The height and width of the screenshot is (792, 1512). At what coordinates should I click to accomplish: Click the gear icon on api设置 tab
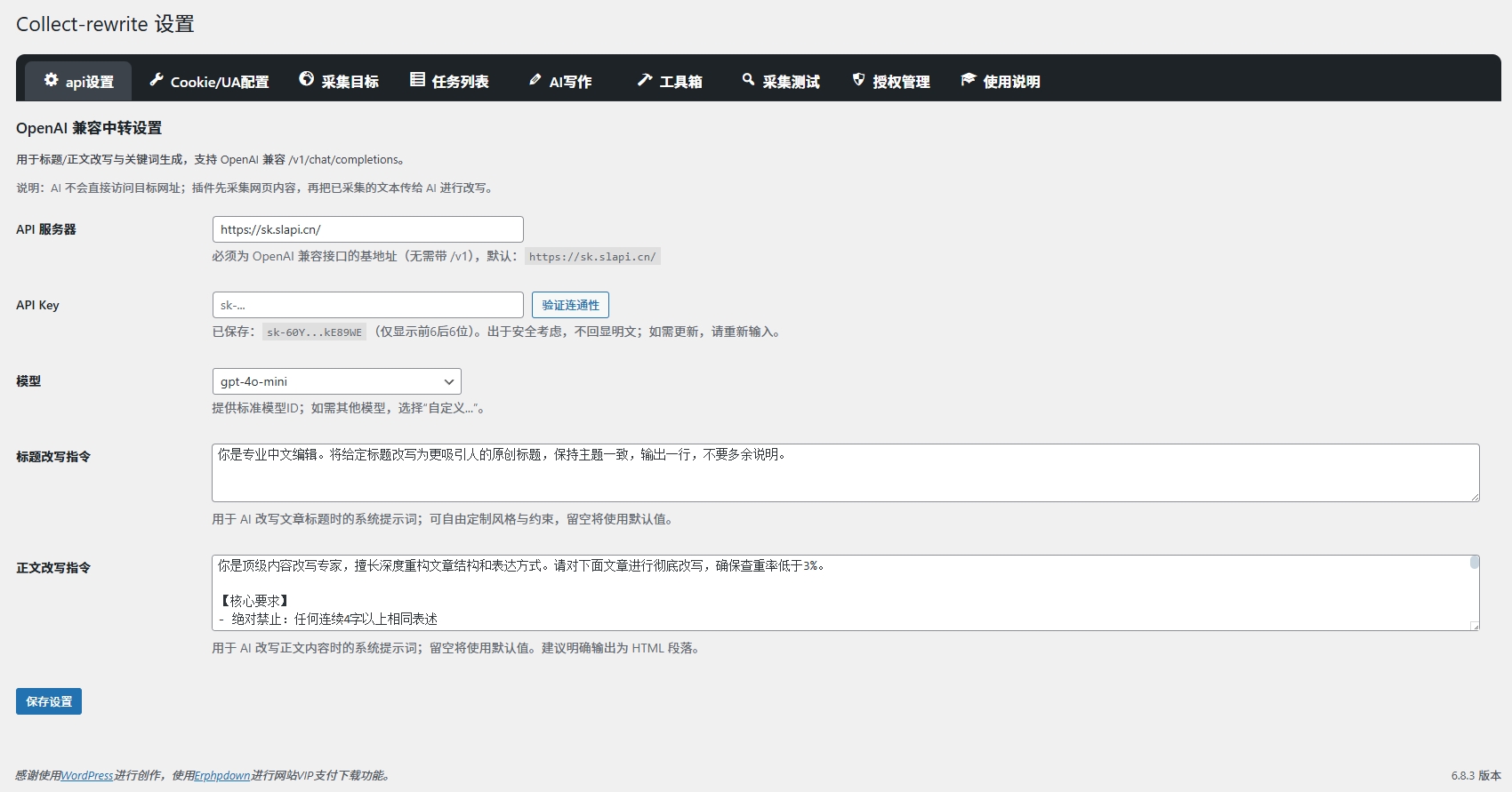point(52,80)
